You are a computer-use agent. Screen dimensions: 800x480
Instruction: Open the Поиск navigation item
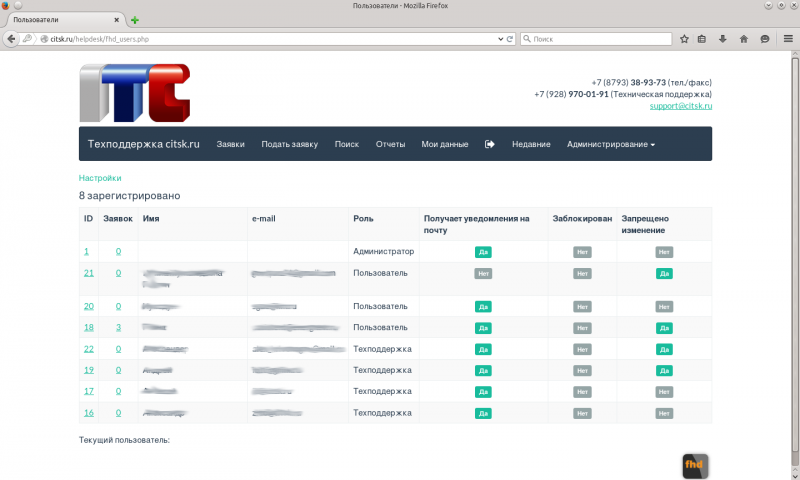tap(347, 144)
